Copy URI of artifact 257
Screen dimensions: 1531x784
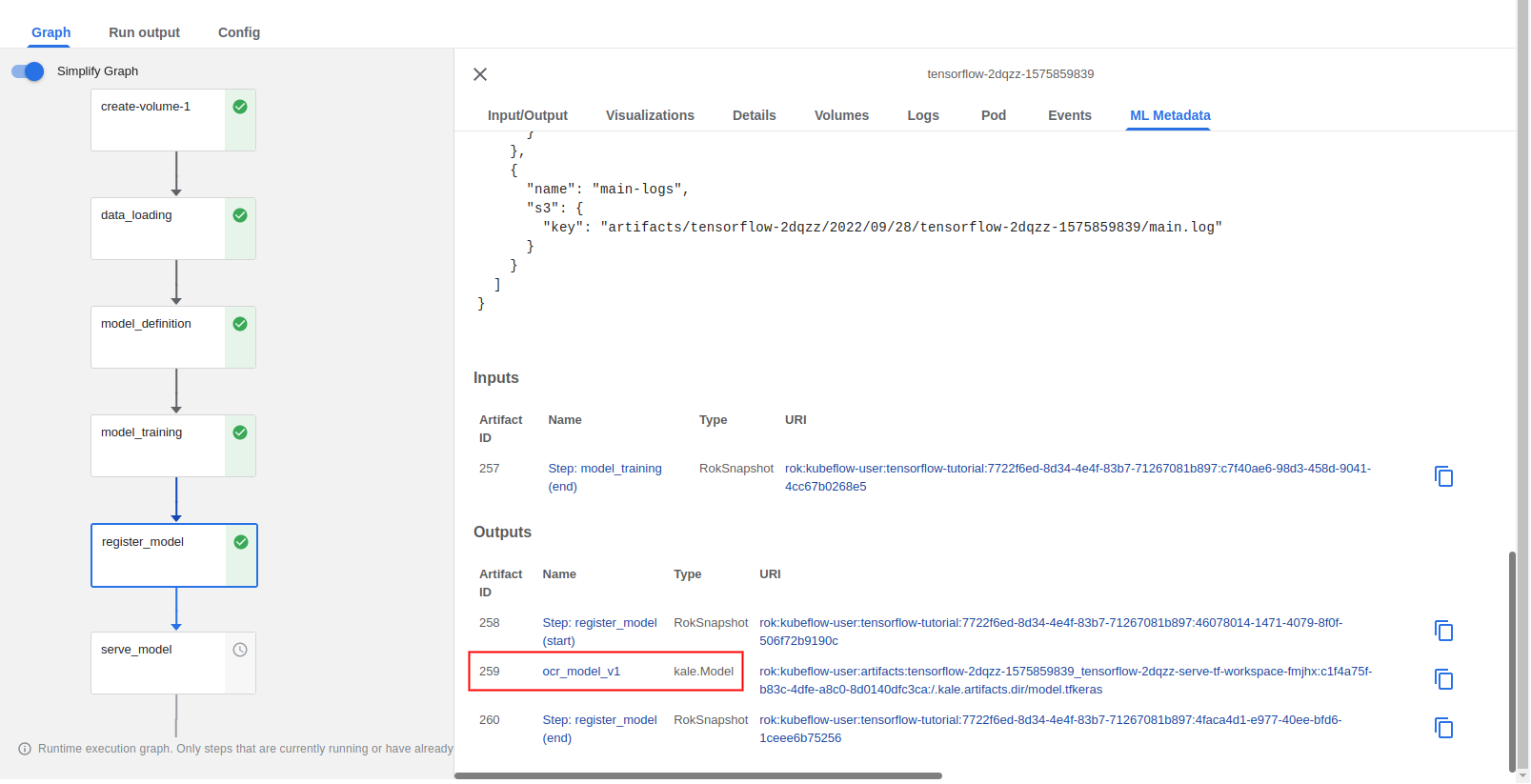(1443, 476)
